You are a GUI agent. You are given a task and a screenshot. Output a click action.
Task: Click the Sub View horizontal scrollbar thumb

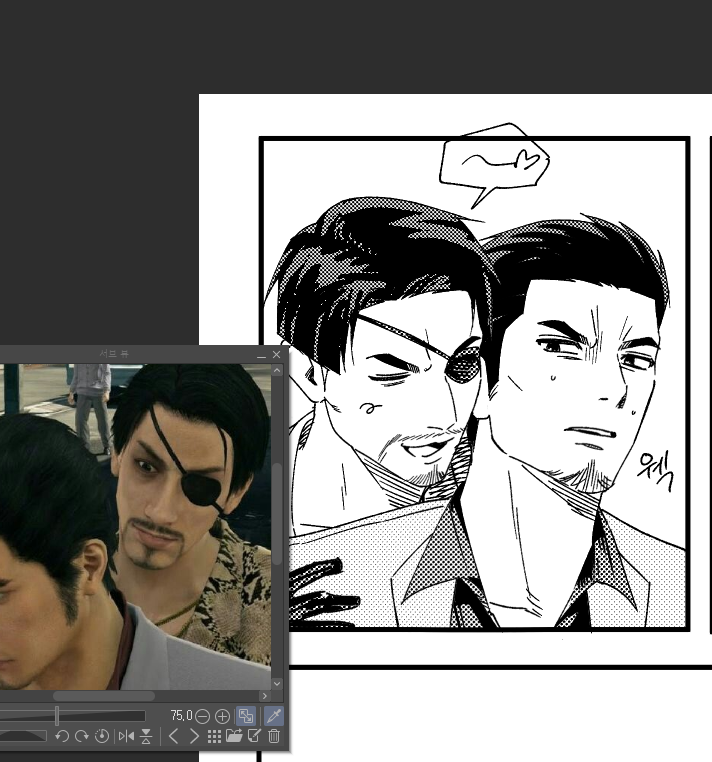(104, 696)
